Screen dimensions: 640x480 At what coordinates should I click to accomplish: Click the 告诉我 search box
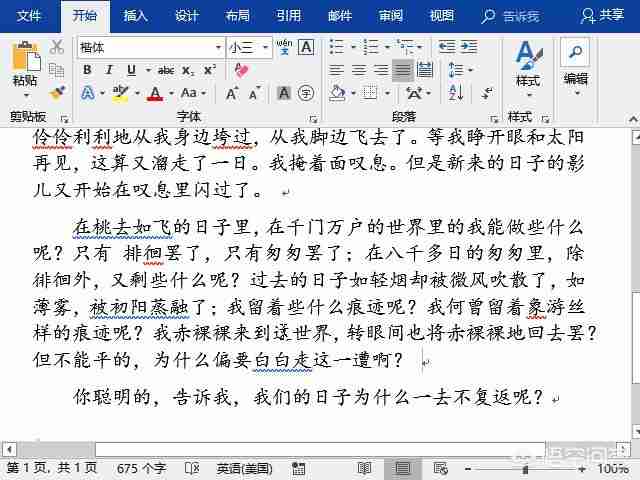511,16
